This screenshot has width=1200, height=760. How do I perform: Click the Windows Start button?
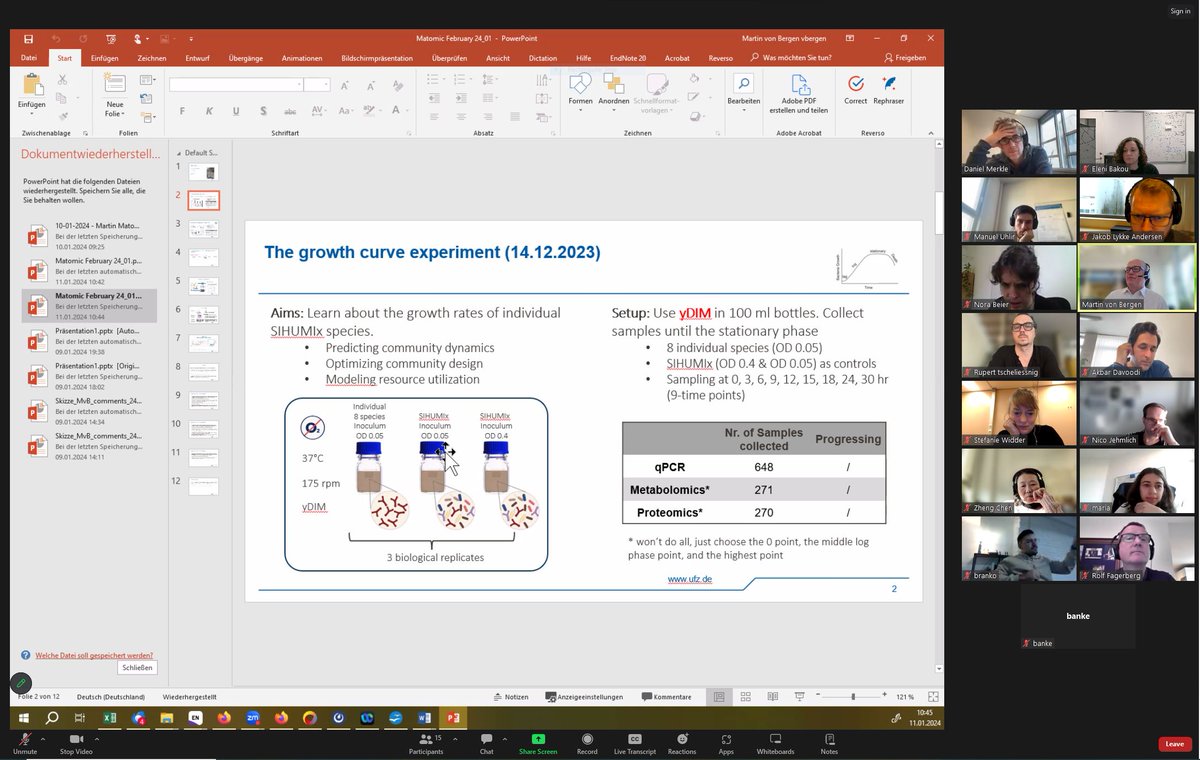point(25,717)
